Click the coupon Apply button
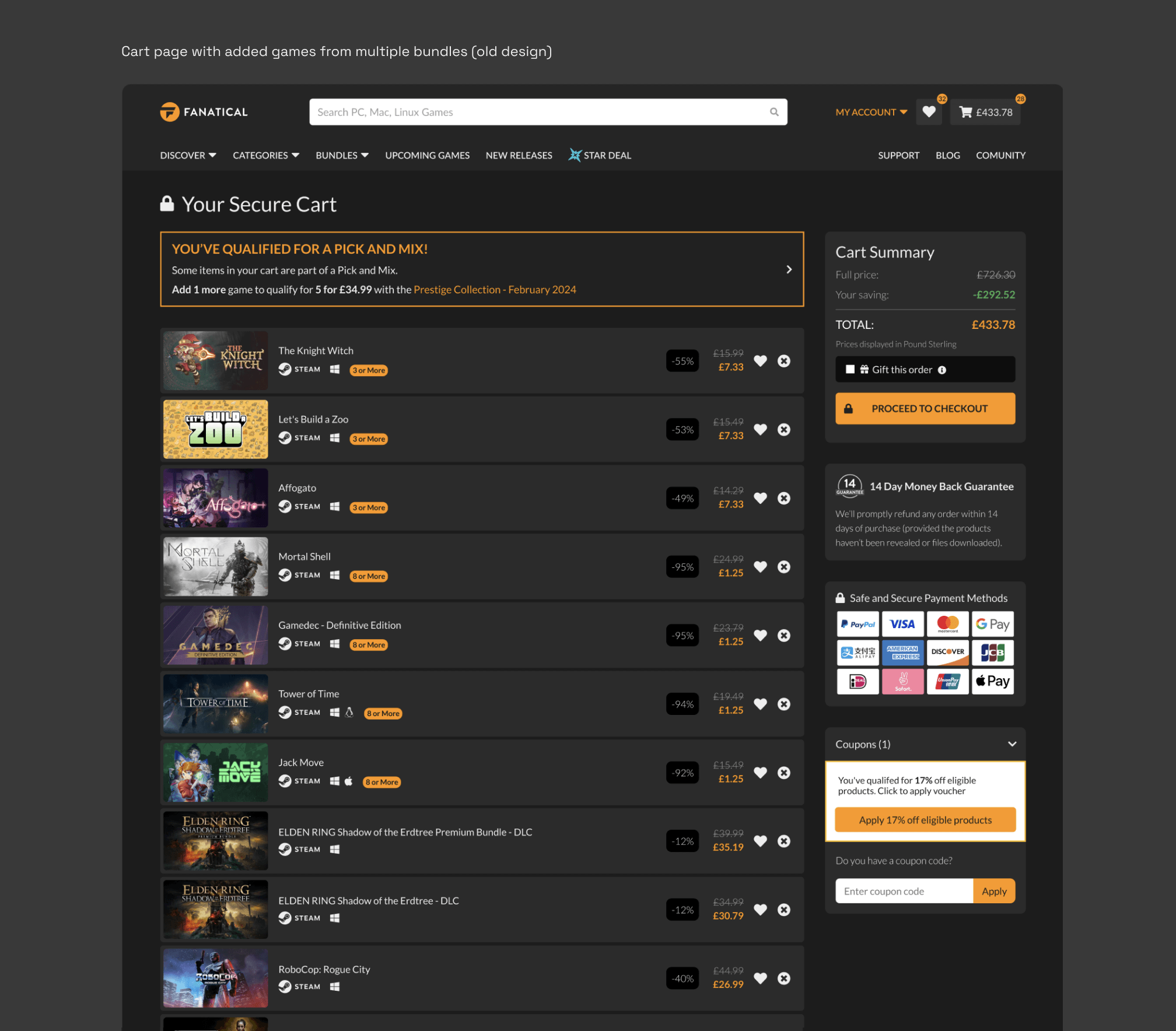Viewport: 1176px width, 1031px height. [x=994, y=891]
